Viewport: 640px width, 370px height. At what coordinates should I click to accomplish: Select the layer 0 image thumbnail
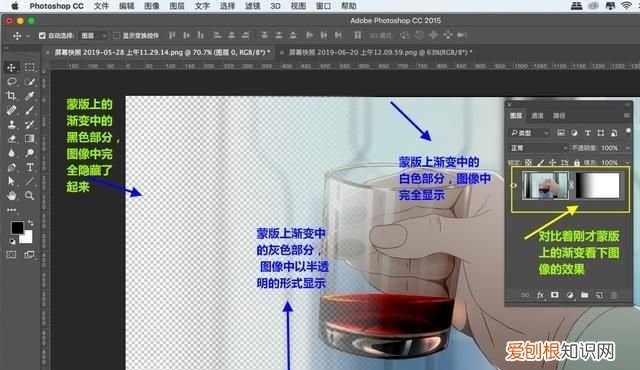(x=545, y=185)
